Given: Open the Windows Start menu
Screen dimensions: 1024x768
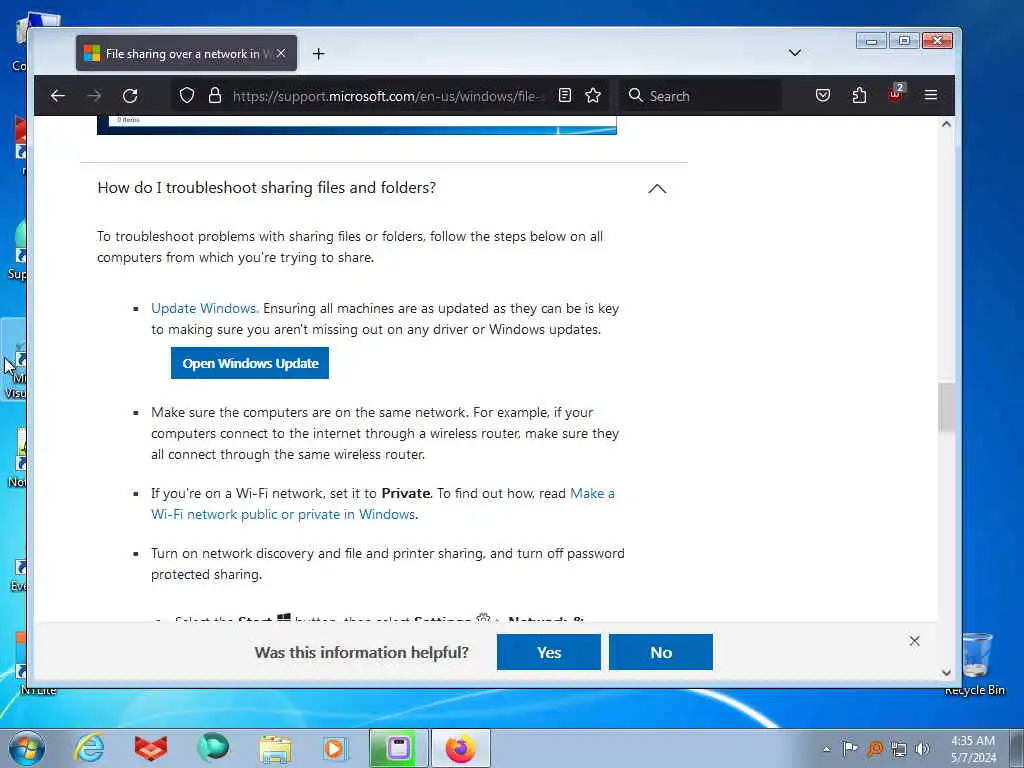Looking at the screenshot, I should (x=26, y=748).
